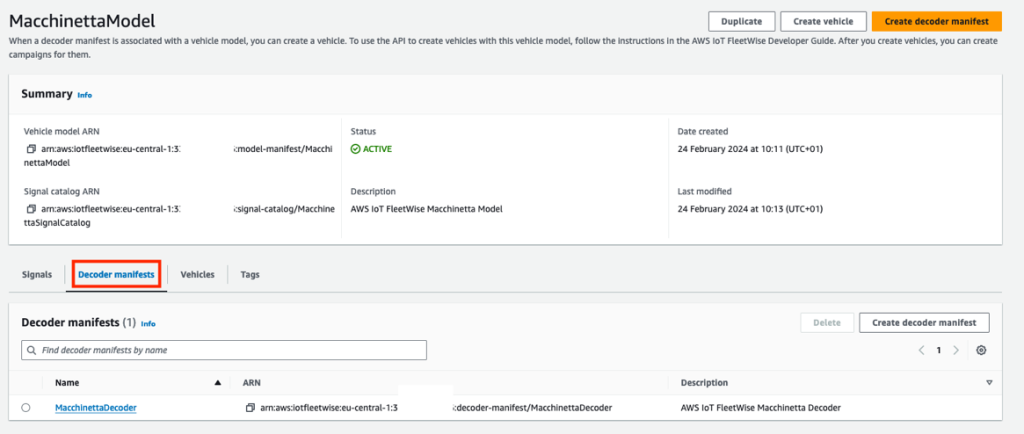Open the Decoder manifests tab
The image size is (1024, 434).
[x=116, y=274]
